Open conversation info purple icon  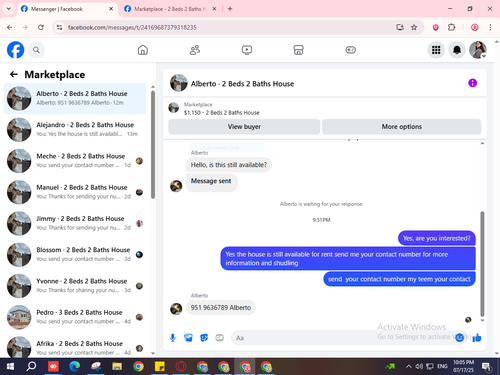point(472,83)
